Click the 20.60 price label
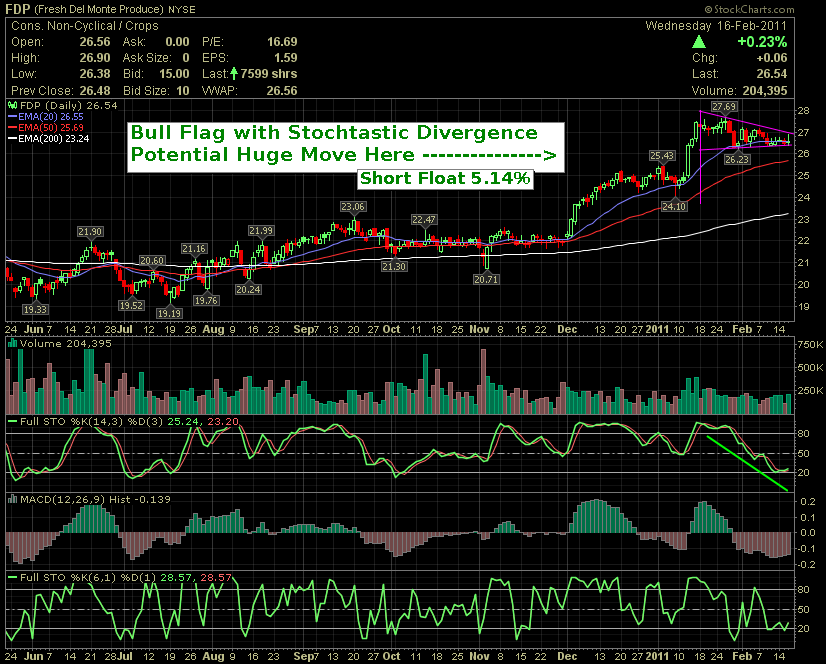 (x=152, y=260)
